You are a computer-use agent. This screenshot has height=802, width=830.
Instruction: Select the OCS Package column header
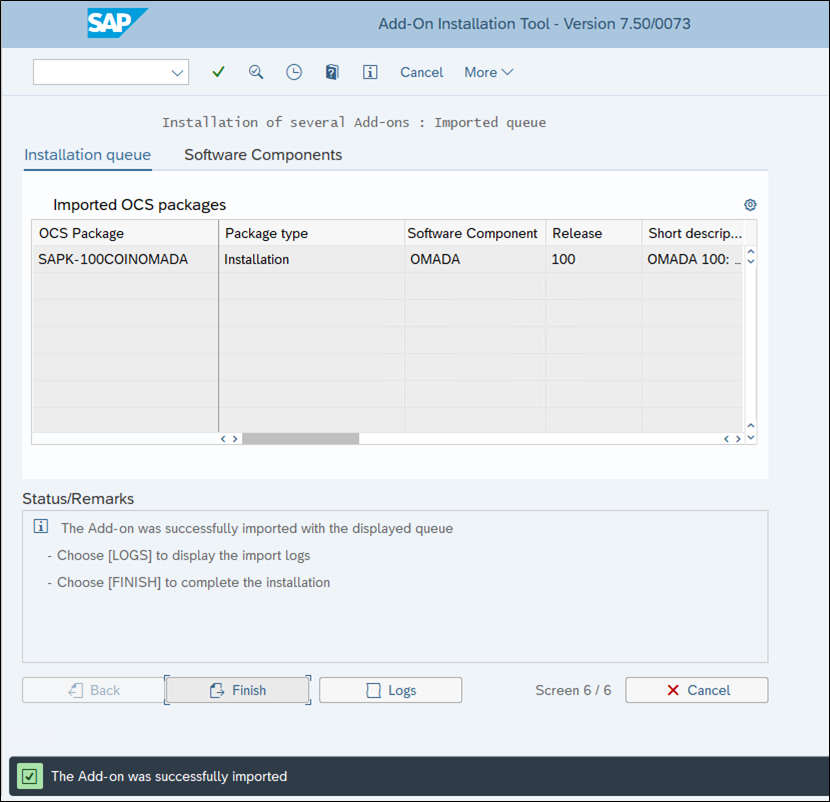tap(125, 233)
